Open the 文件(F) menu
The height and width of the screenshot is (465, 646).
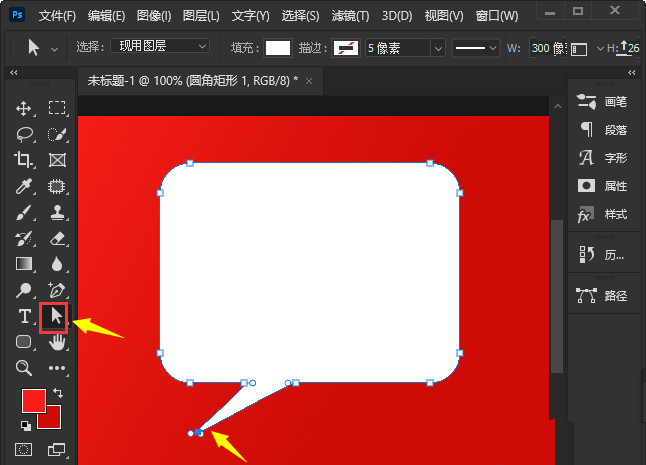pos(57,16)
